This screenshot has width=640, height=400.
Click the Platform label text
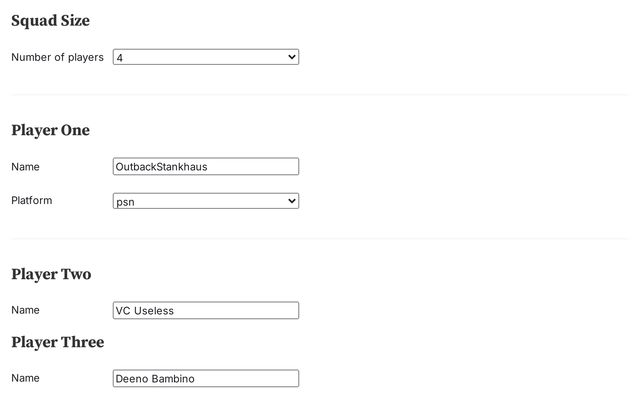point(31,200)
